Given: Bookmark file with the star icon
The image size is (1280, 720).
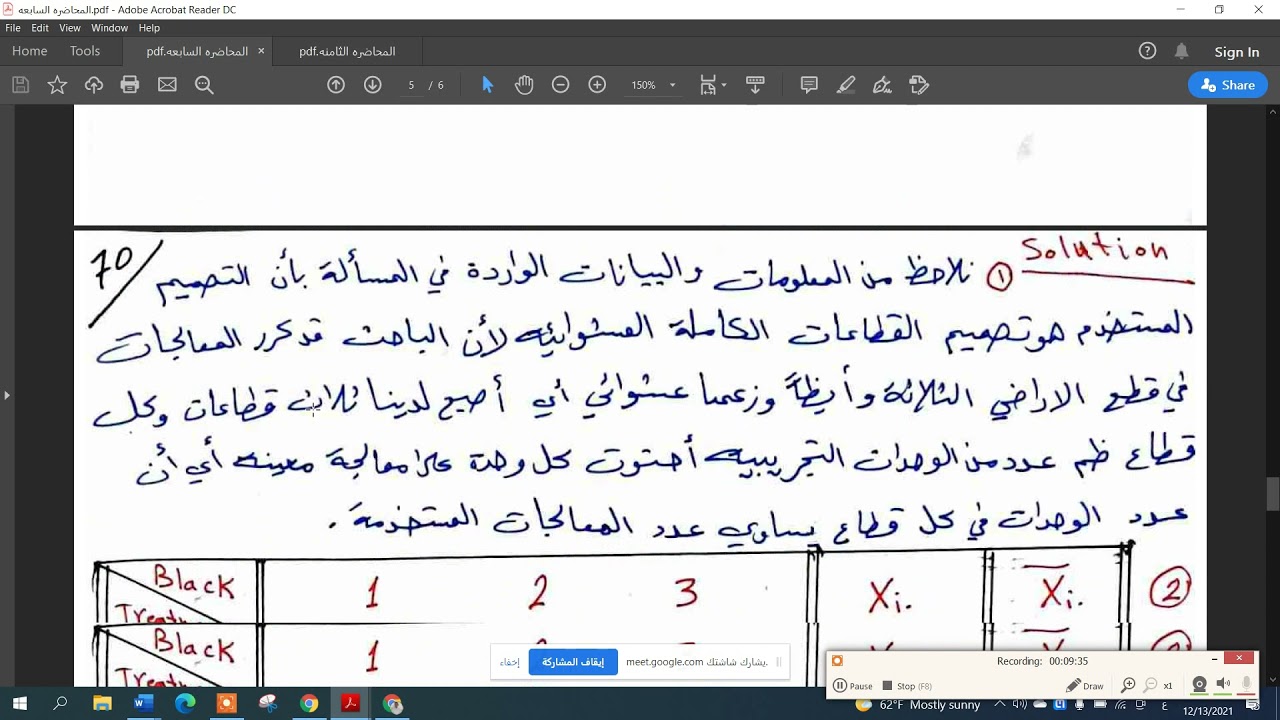Looking at the screenshot, I should (x=57, y=85).
